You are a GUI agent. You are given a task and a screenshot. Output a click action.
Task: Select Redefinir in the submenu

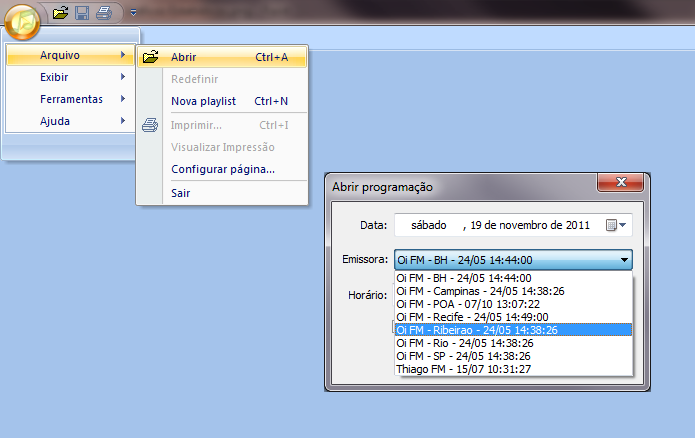(x=222, y=79)
